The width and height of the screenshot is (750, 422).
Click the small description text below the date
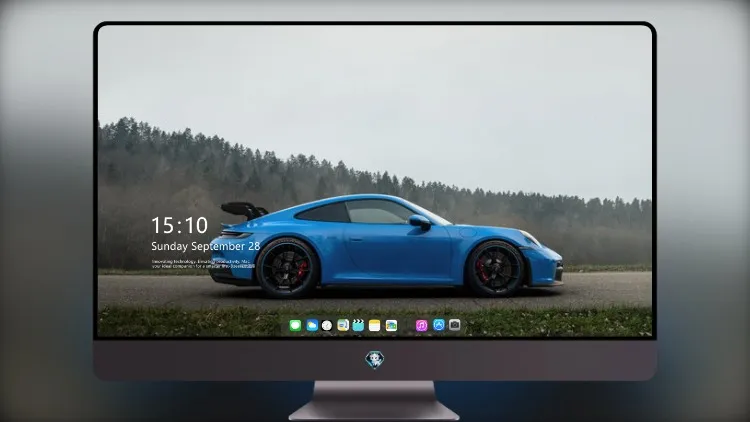(203, 264)
